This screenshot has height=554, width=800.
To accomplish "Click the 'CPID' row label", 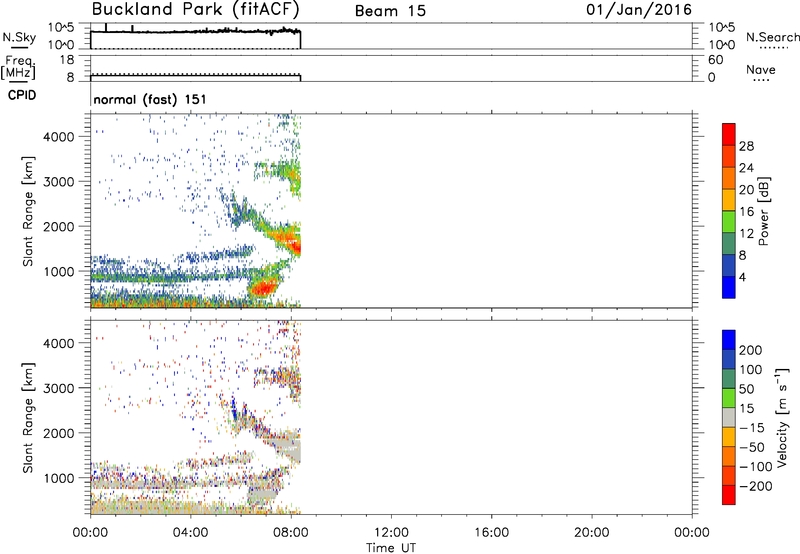I will (x=22, y=95).
